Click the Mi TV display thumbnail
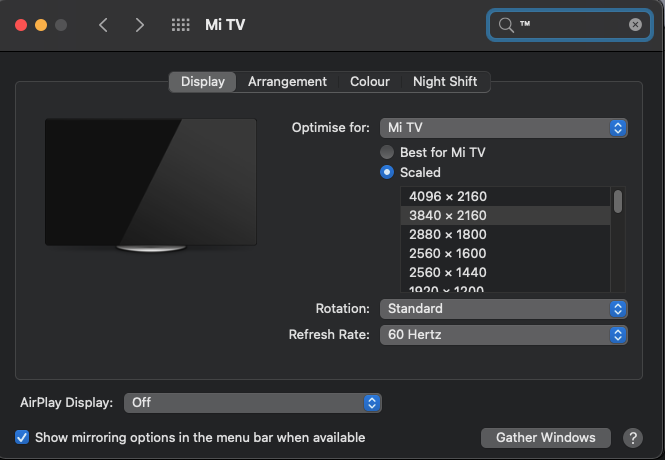Viewport: 665px width, 460px height. [x=151, y=185]
